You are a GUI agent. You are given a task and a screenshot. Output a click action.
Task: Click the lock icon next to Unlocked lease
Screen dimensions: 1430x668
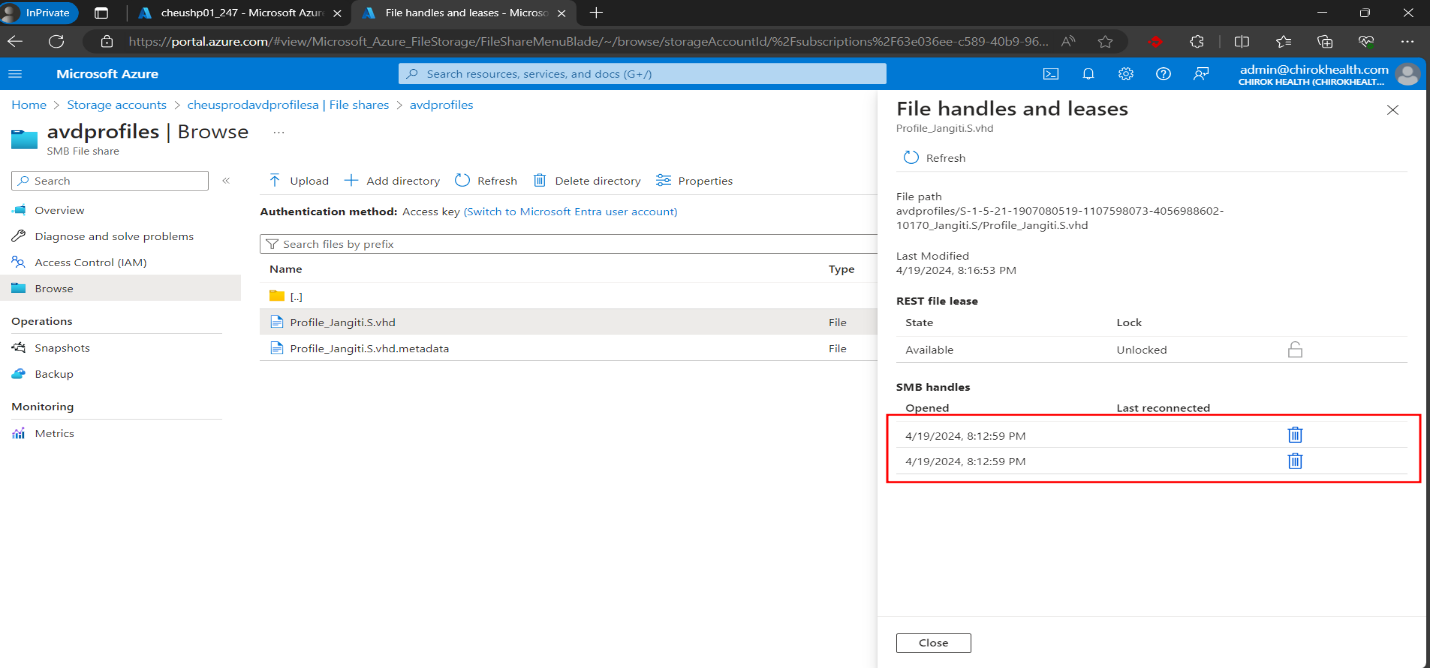coord(1296,349)
